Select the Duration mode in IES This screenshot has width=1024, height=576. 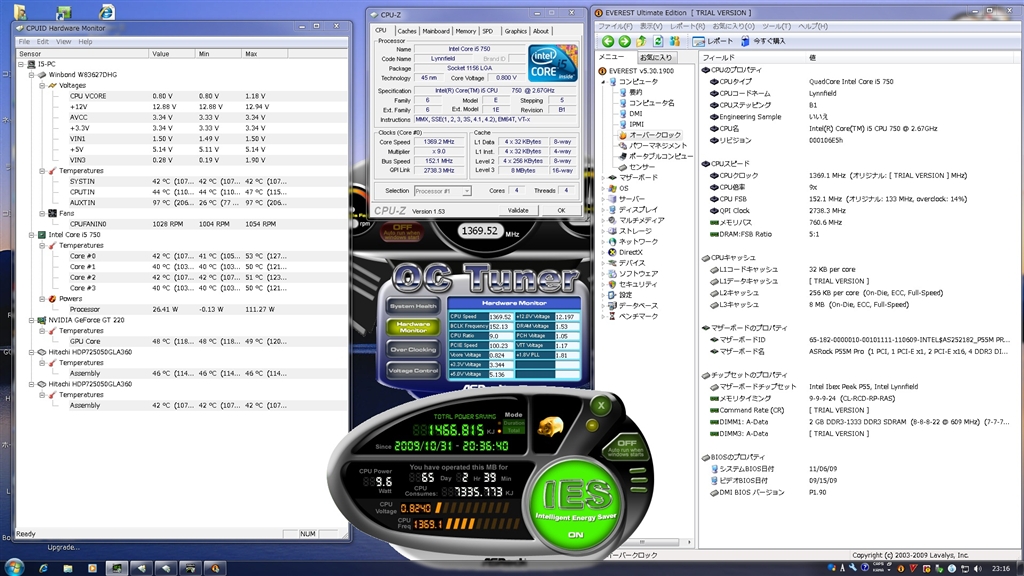(513, 423)
